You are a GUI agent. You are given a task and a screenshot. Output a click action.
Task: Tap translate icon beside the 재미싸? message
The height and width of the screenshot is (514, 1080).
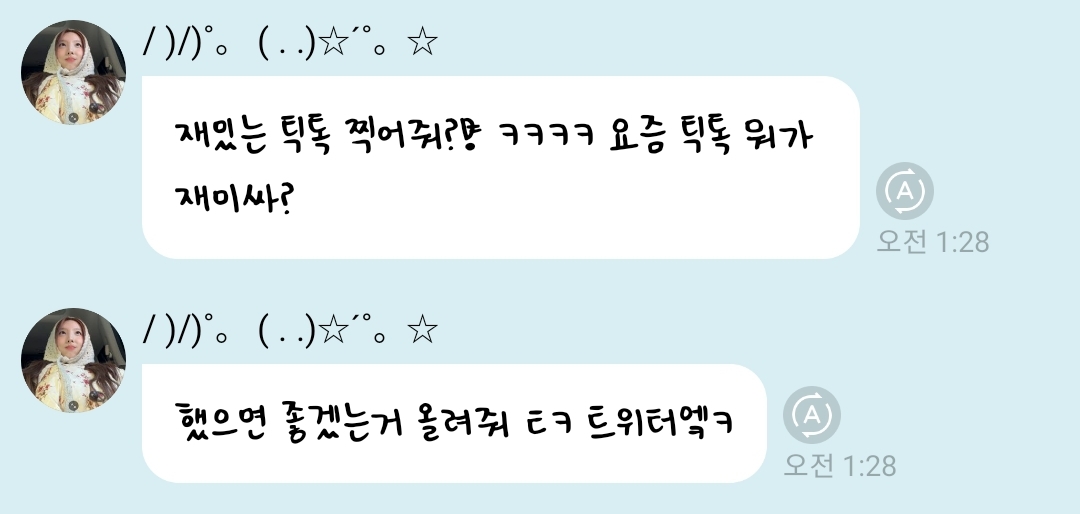point(904,191)
